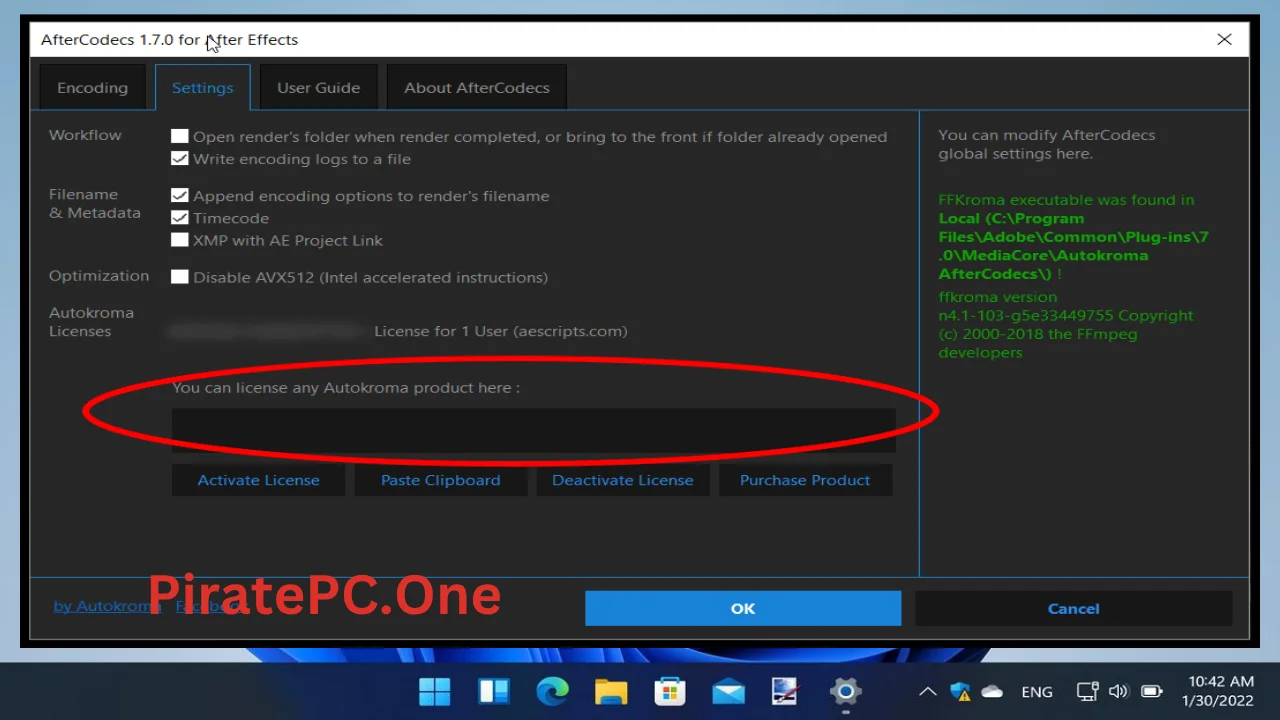Click the ffkroma version info text
The image size is (1280, 720).
click(1066, 325)
